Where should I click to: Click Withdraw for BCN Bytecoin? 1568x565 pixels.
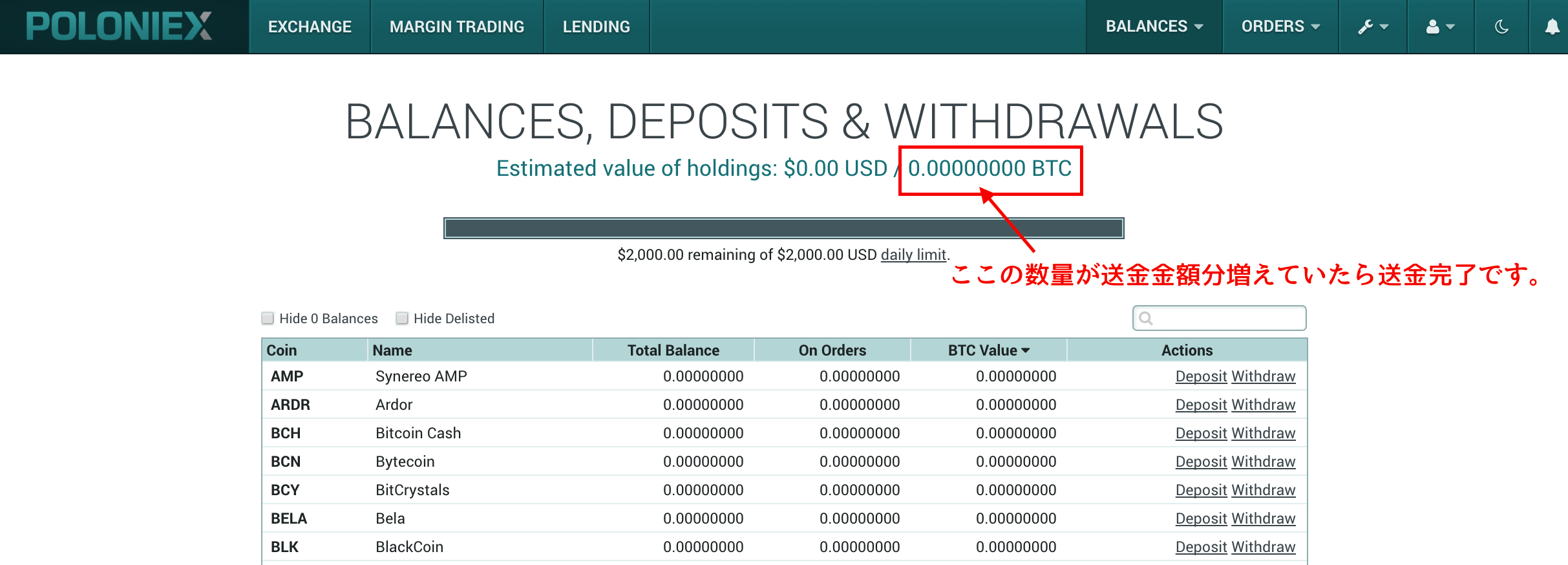(x=1264, y=462)
